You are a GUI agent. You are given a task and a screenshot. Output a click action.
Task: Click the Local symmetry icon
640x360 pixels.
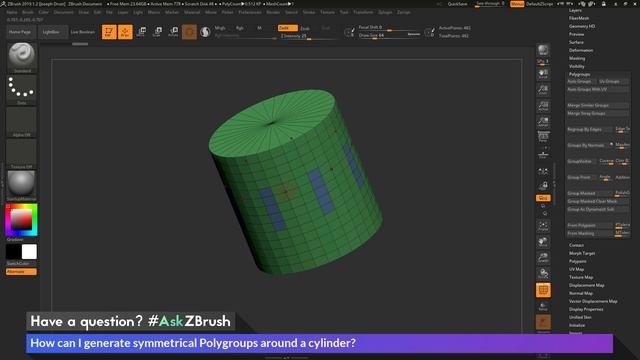point(543,171)
